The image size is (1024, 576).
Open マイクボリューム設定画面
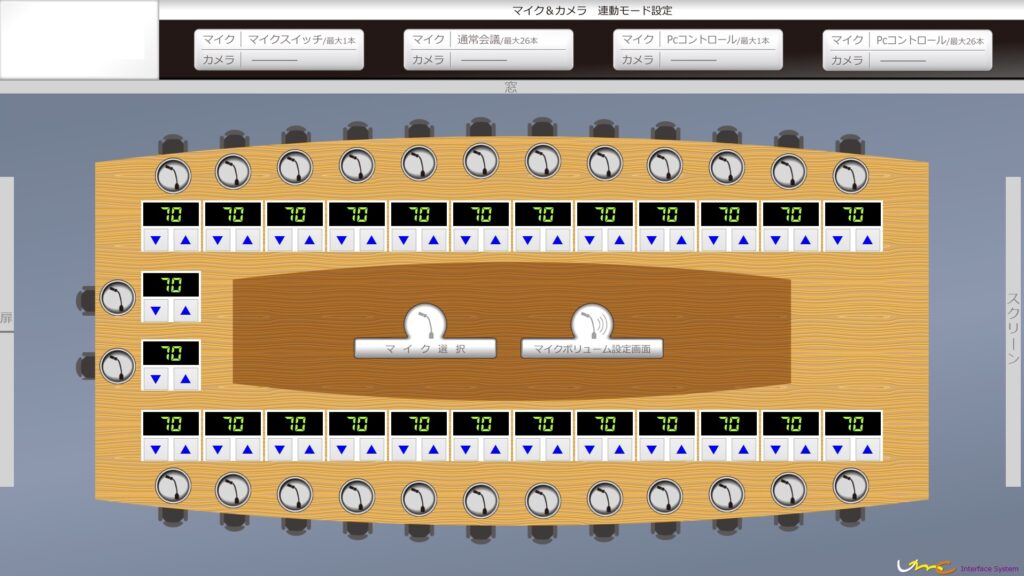(x=592, y=349)
